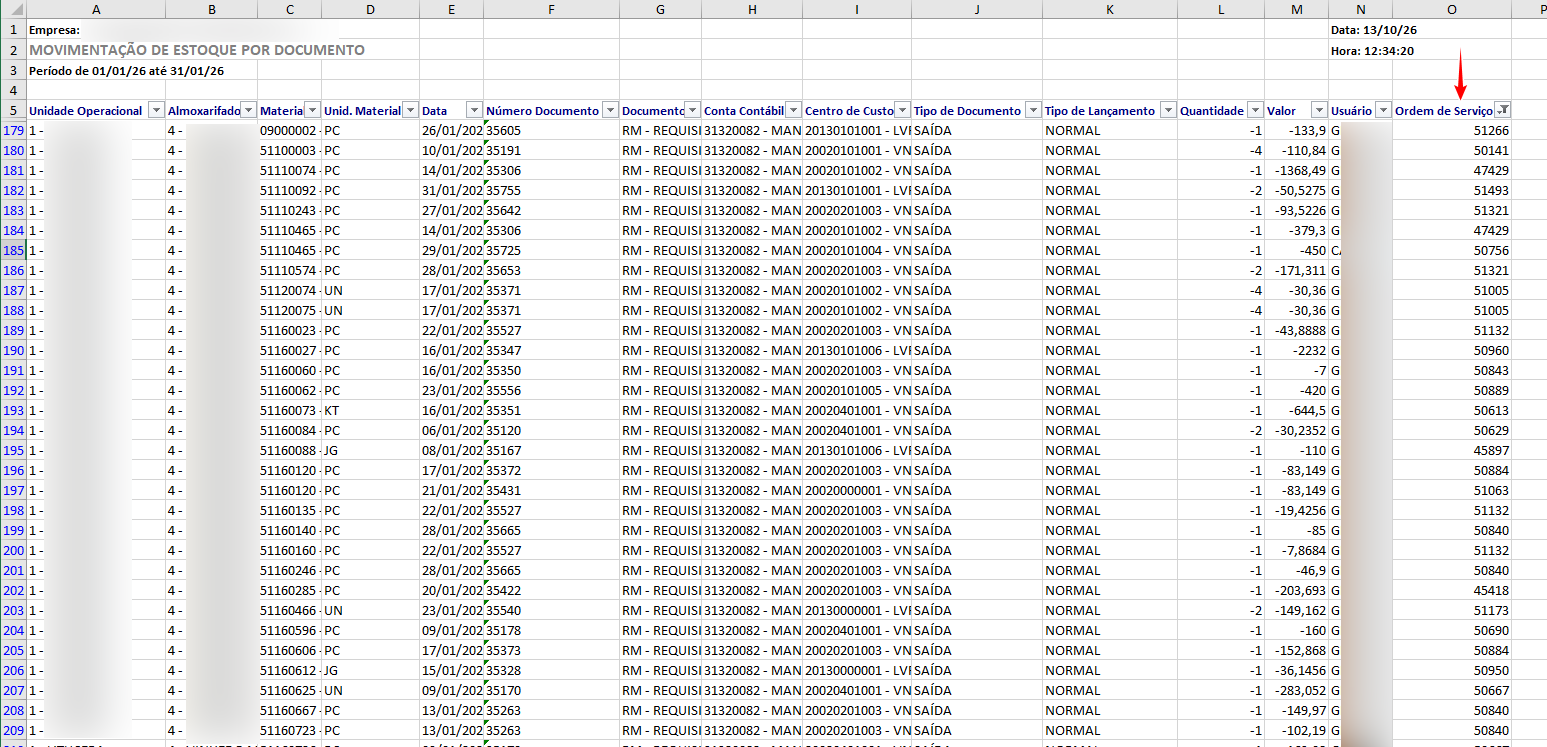The image size is (1547, 747).
Task: Select column O by its header
Action: 1452,9
